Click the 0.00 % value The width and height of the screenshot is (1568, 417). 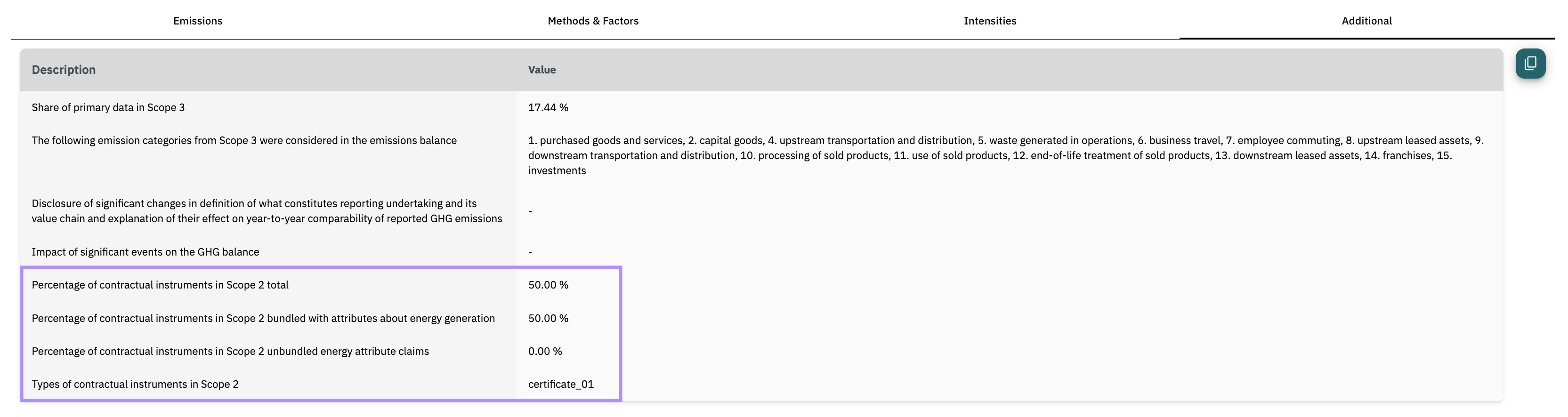pyautogui.click(x=545, y=351)
